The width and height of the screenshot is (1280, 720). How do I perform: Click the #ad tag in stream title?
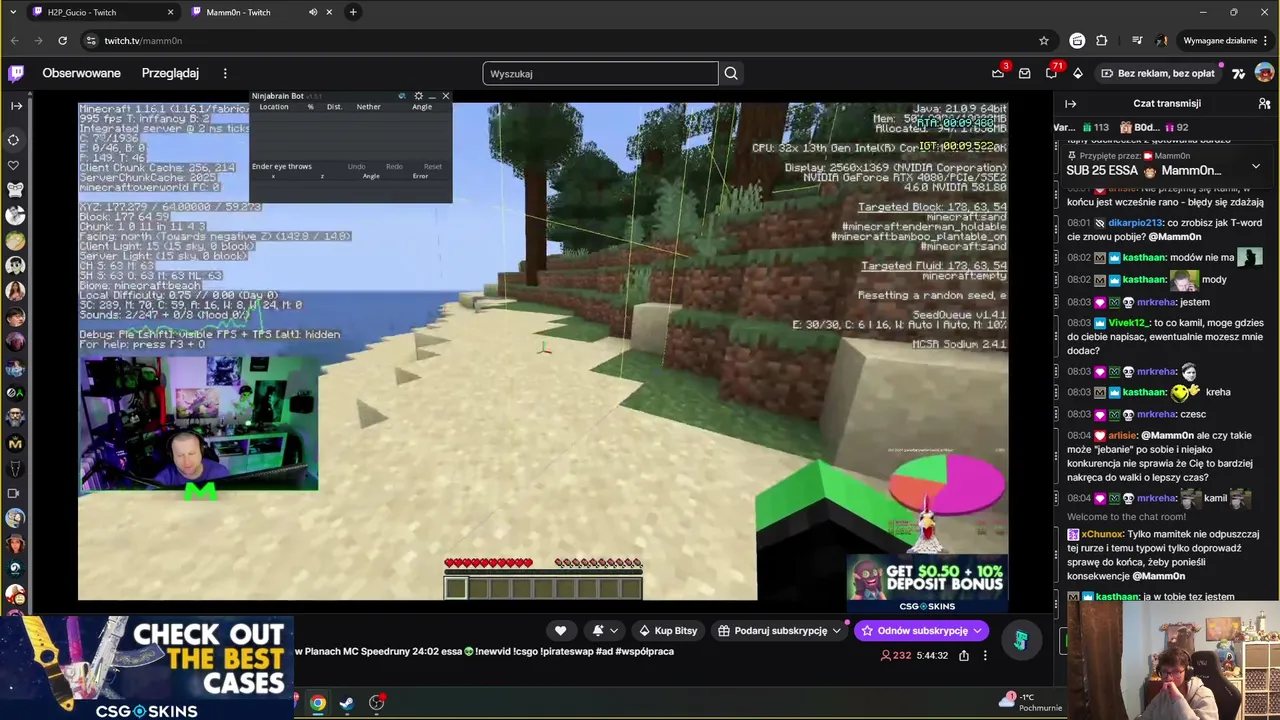[603, 651]
